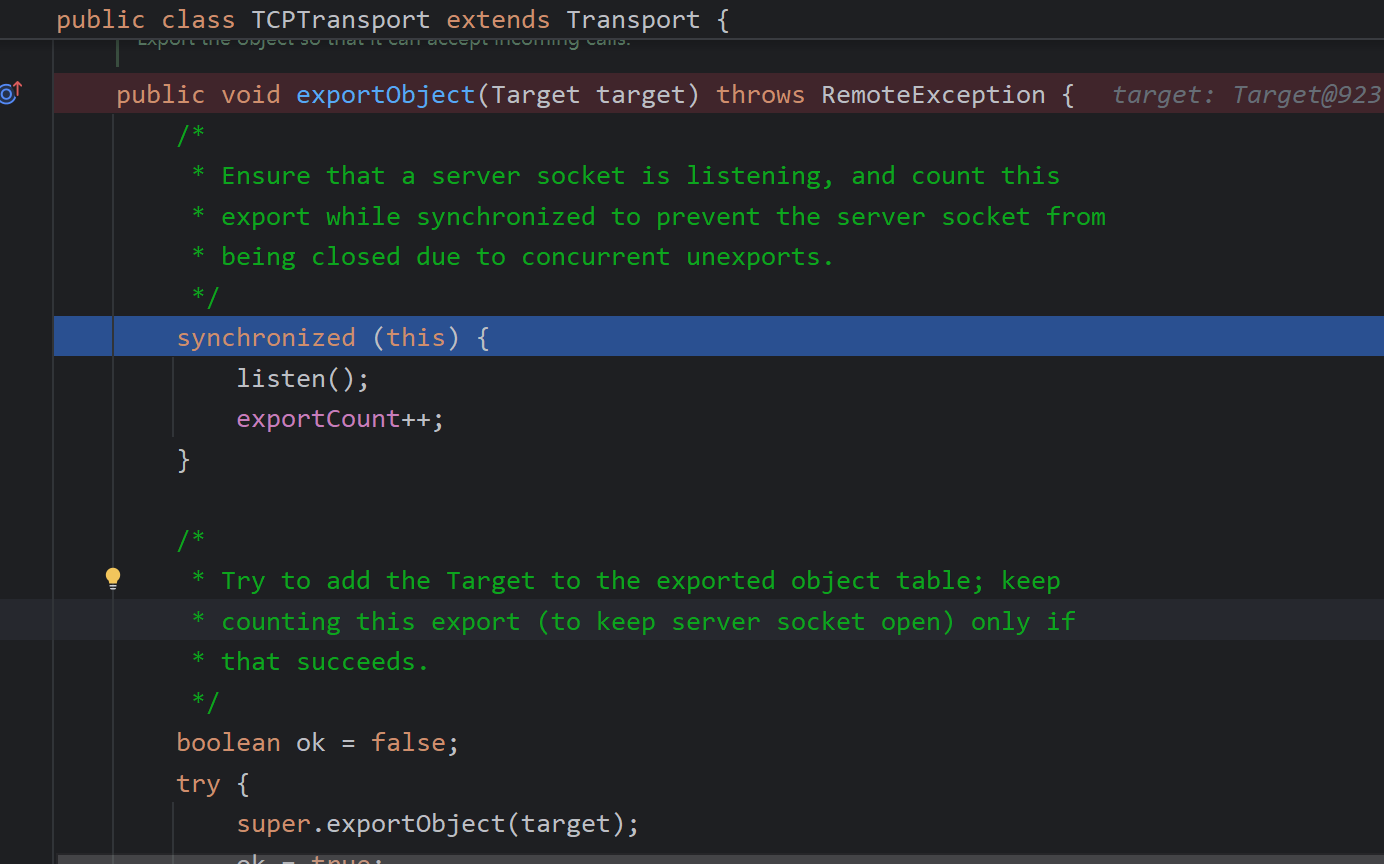The height and width of the screenshot is (864, 1384).
Task: Click the 'target' argument in super.exportObject call
Action: point(566,824)
